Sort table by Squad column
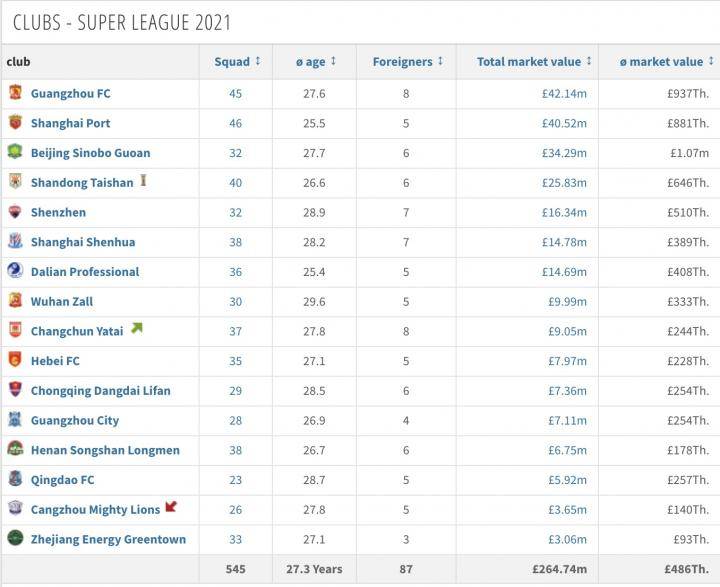Viewport: 720px width, 587px height. pyautogui.click(x=237, y=62)
